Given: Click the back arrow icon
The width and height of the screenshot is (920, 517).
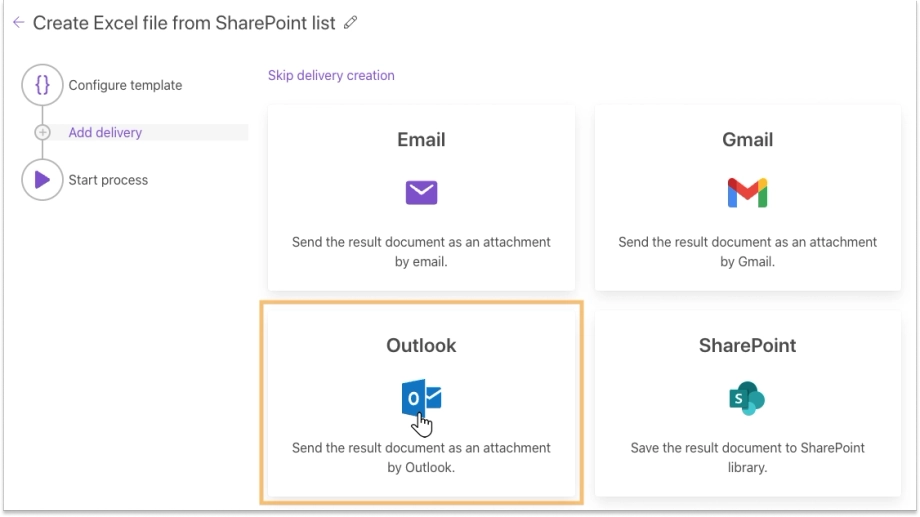Looking at the screenshot, I should 18,23.
